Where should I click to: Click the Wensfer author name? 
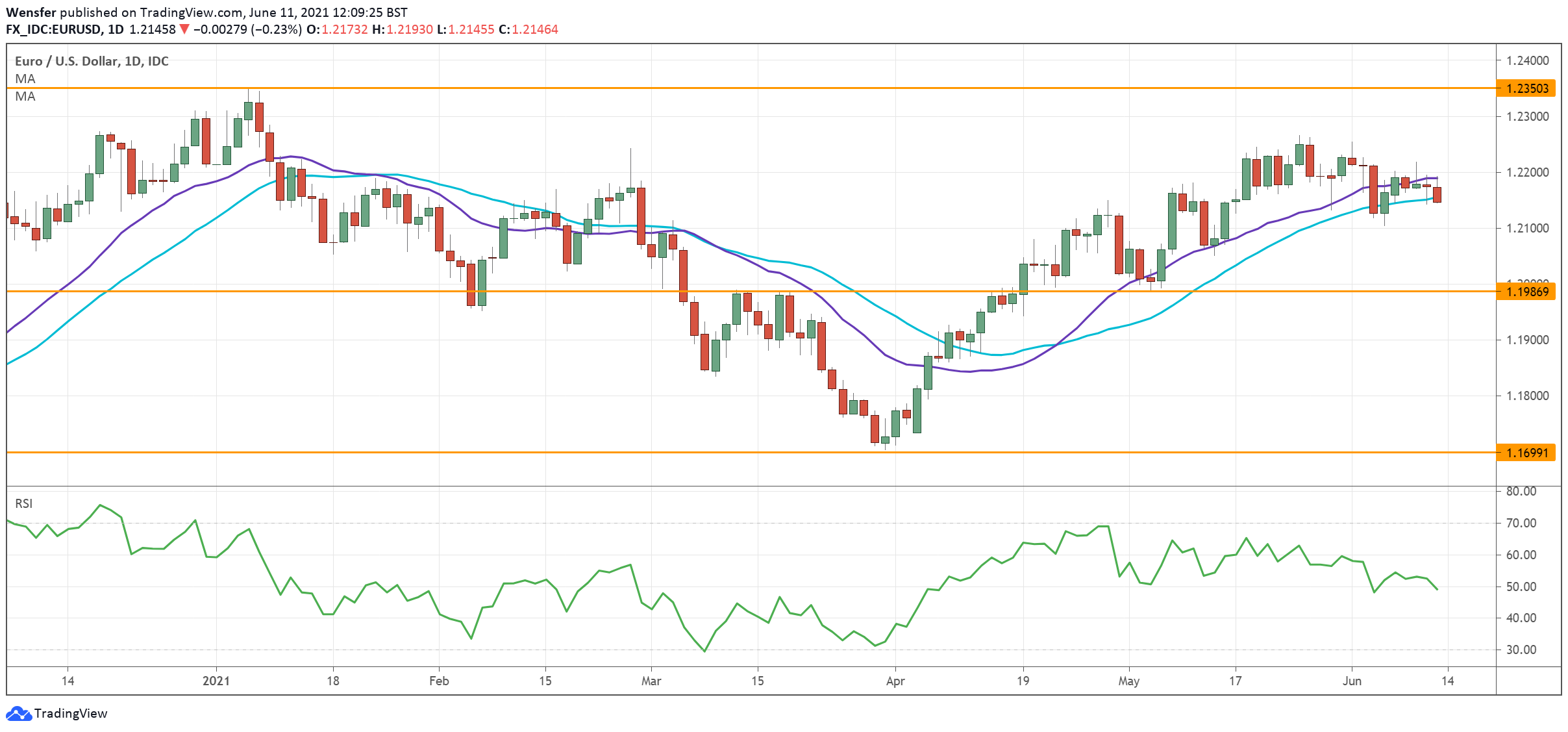pos(31,11)
